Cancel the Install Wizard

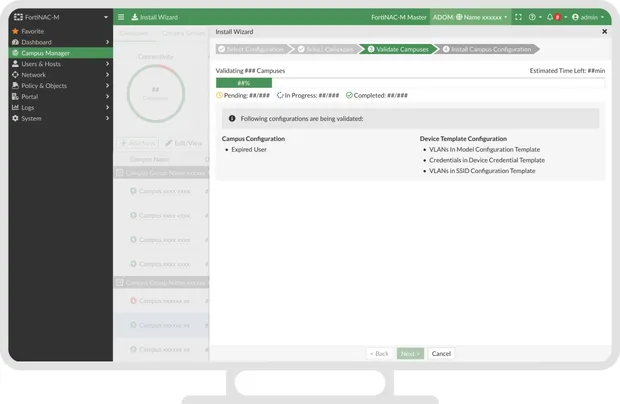441,353
